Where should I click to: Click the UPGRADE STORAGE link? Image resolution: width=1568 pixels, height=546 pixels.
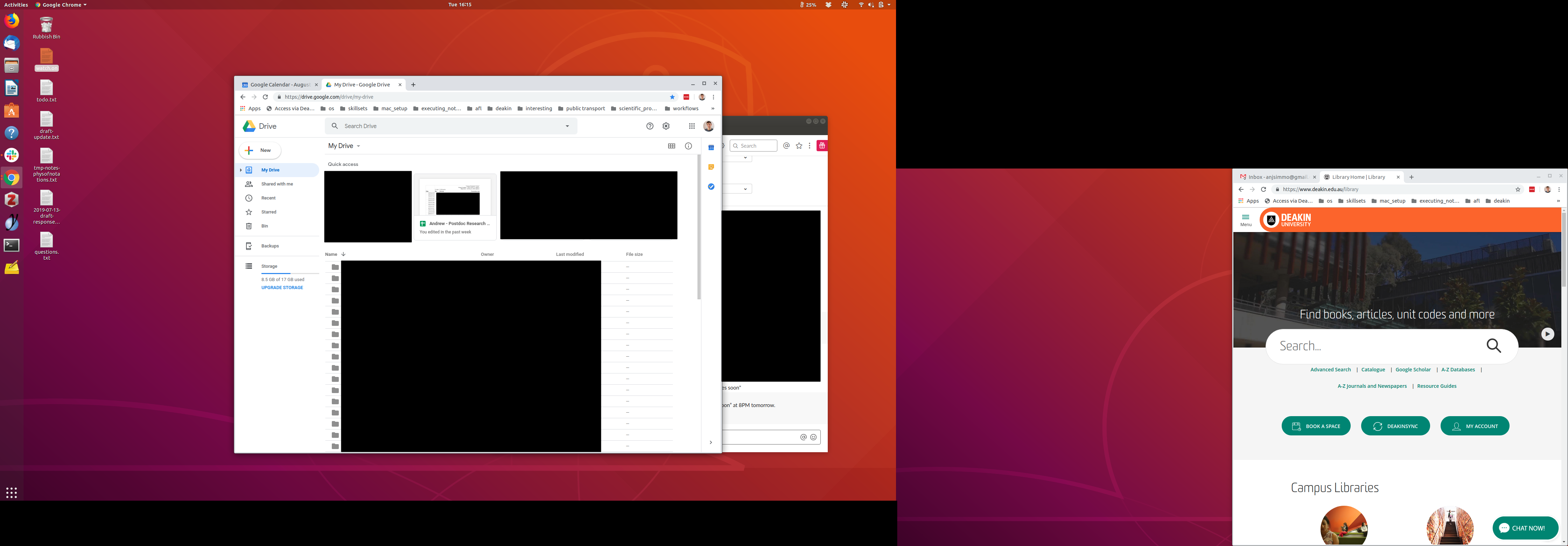coord(282,287)
